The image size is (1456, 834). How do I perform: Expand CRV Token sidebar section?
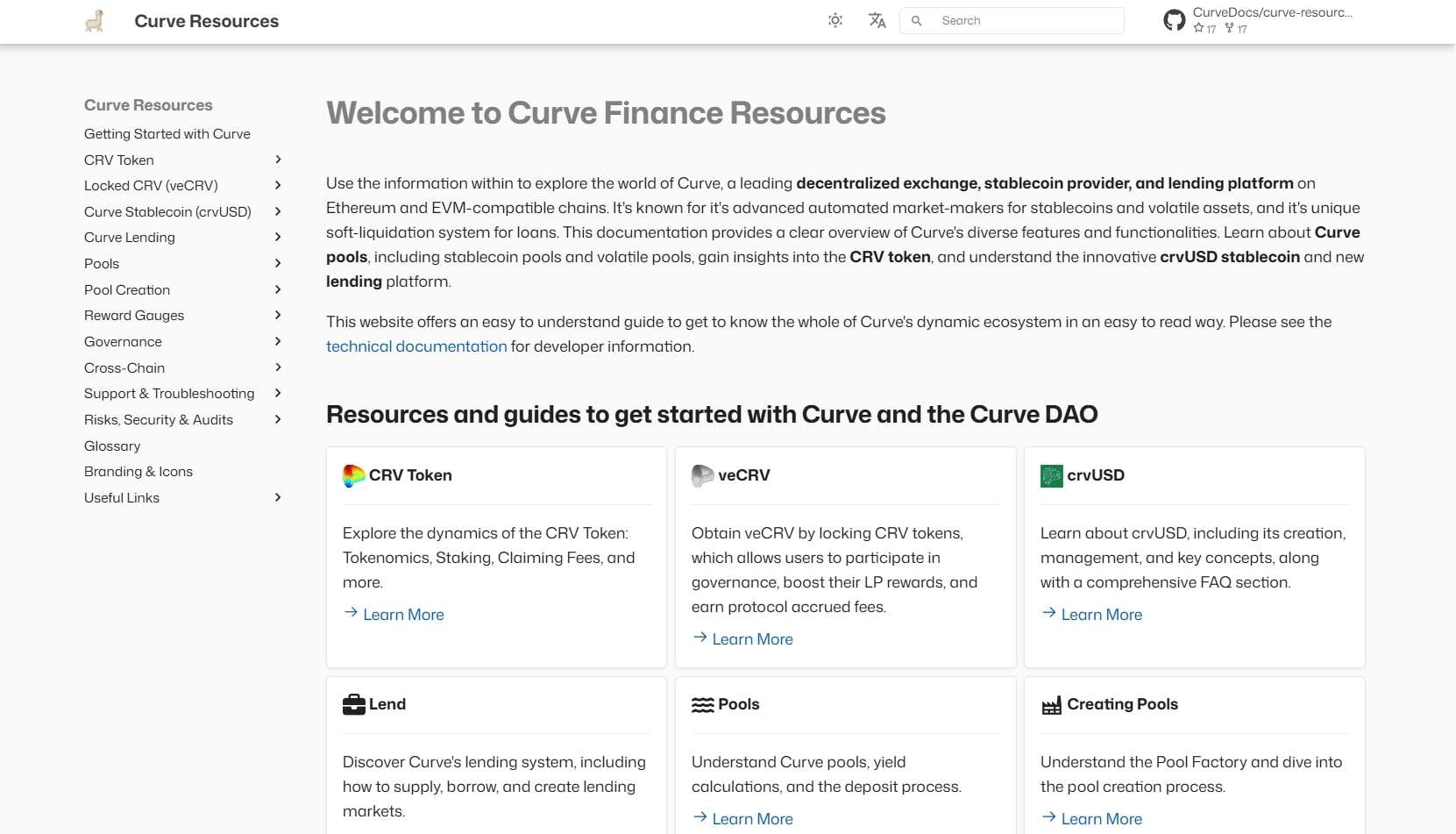pos(278,160)
